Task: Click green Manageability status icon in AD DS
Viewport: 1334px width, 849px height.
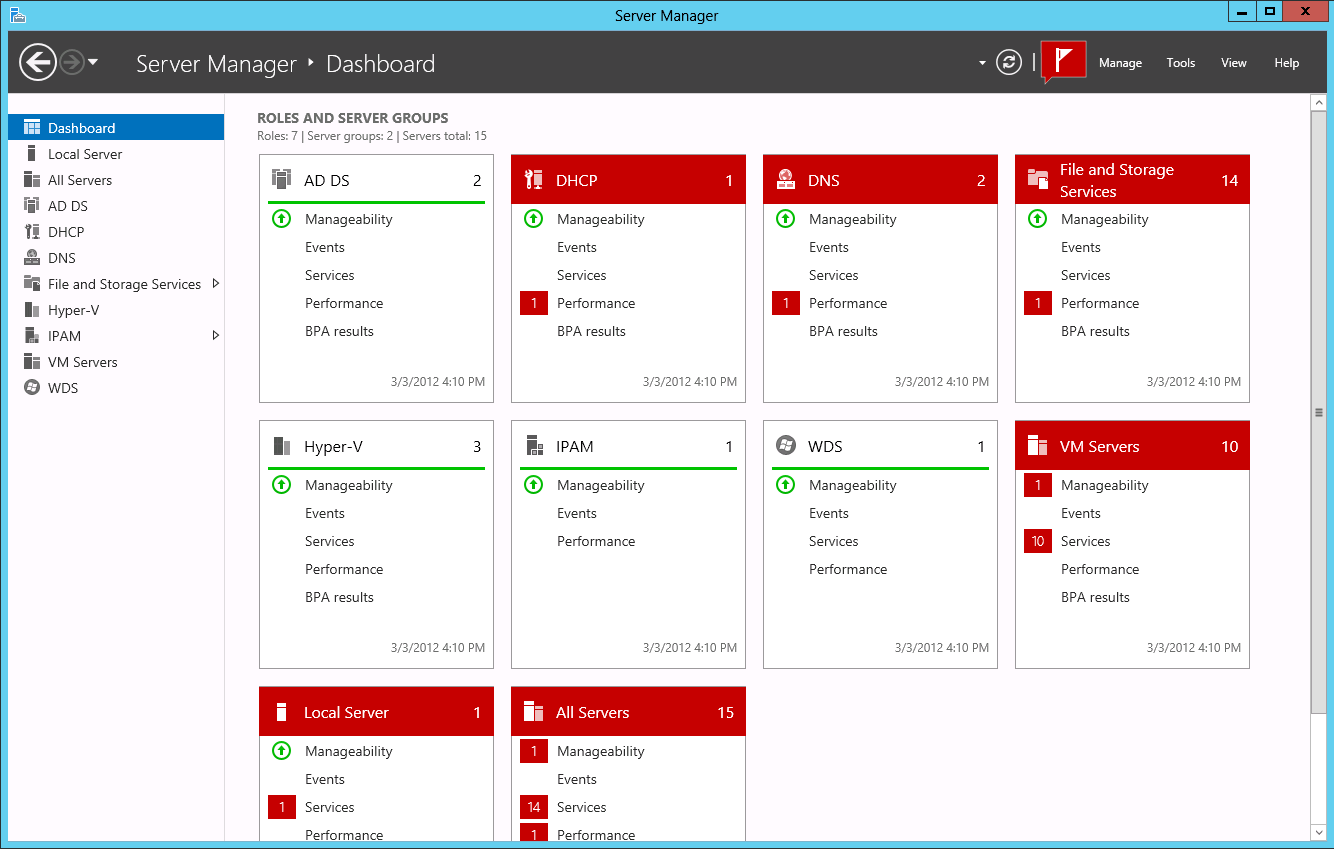Action: tap(281, 219)
